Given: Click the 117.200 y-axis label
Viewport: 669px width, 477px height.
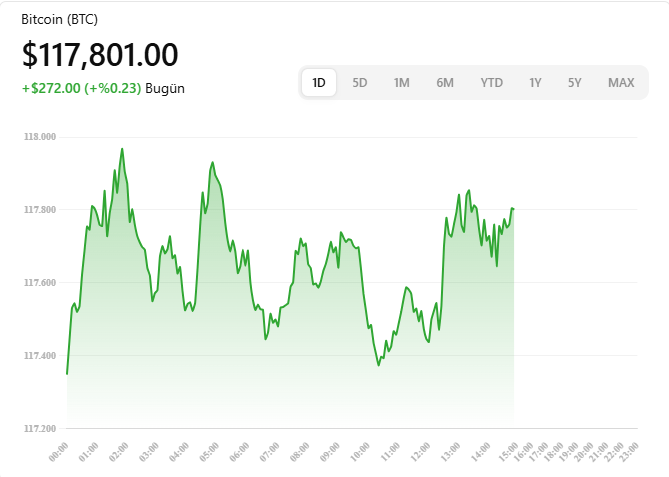Looking at the screenshot, I should pyautogui.click(x=41, y=428).
